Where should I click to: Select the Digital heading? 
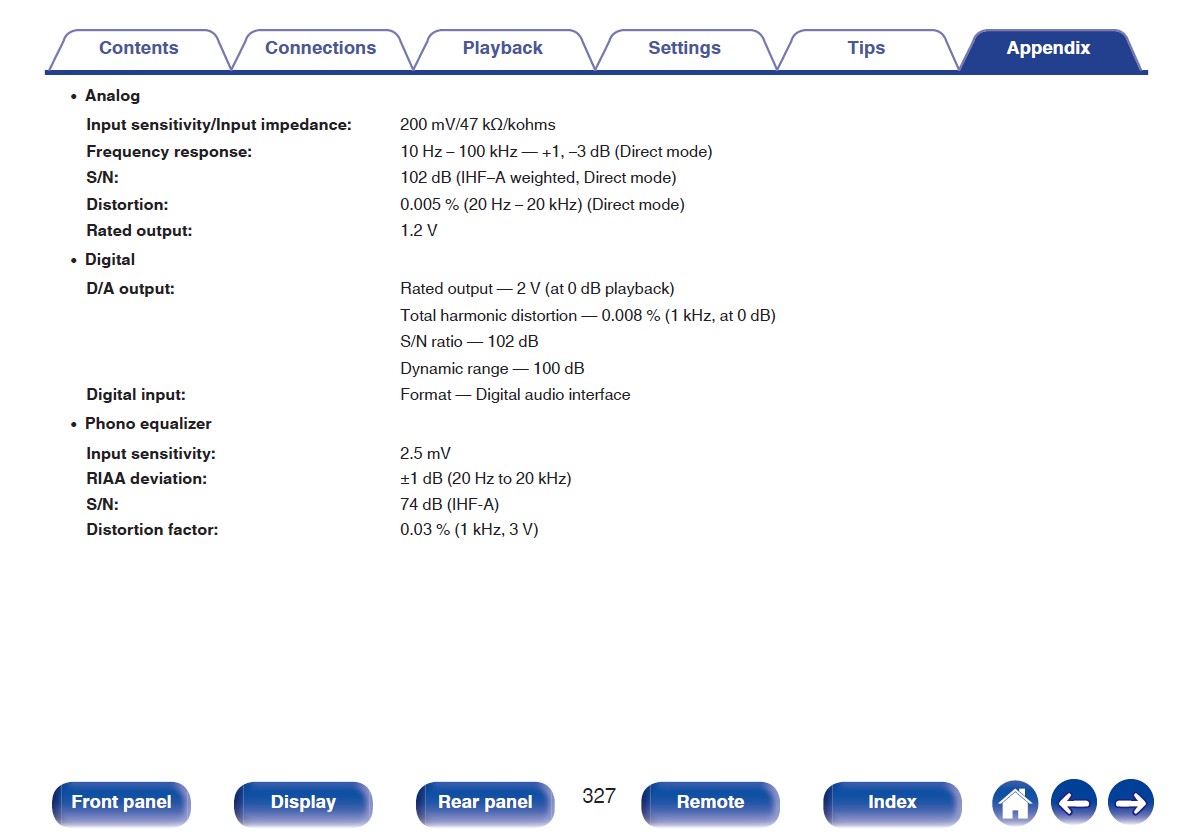pyautogui.click(x=110, y=259)
